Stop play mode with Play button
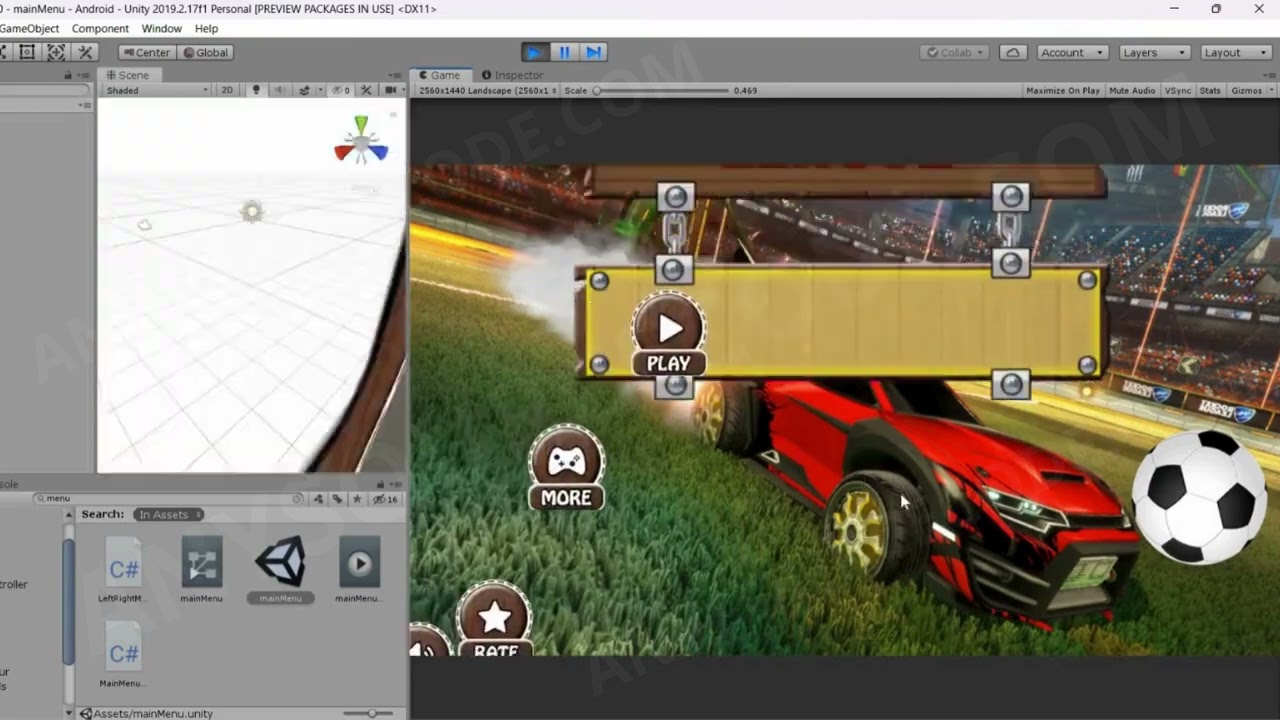Screen dimensions: 1280x720 [x=535, y=52]
